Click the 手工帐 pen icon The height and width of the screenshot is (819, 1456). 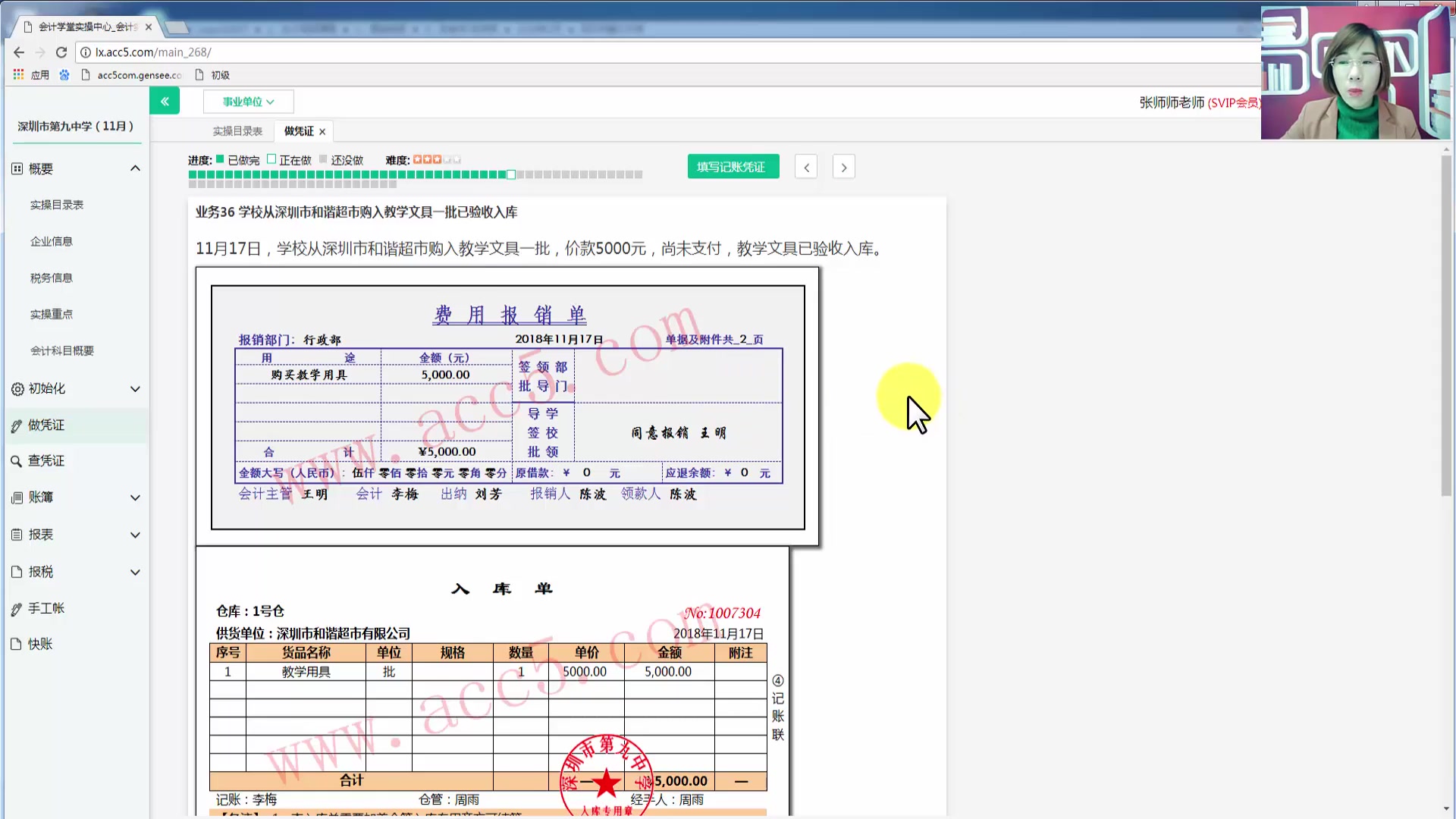[17, 609]
